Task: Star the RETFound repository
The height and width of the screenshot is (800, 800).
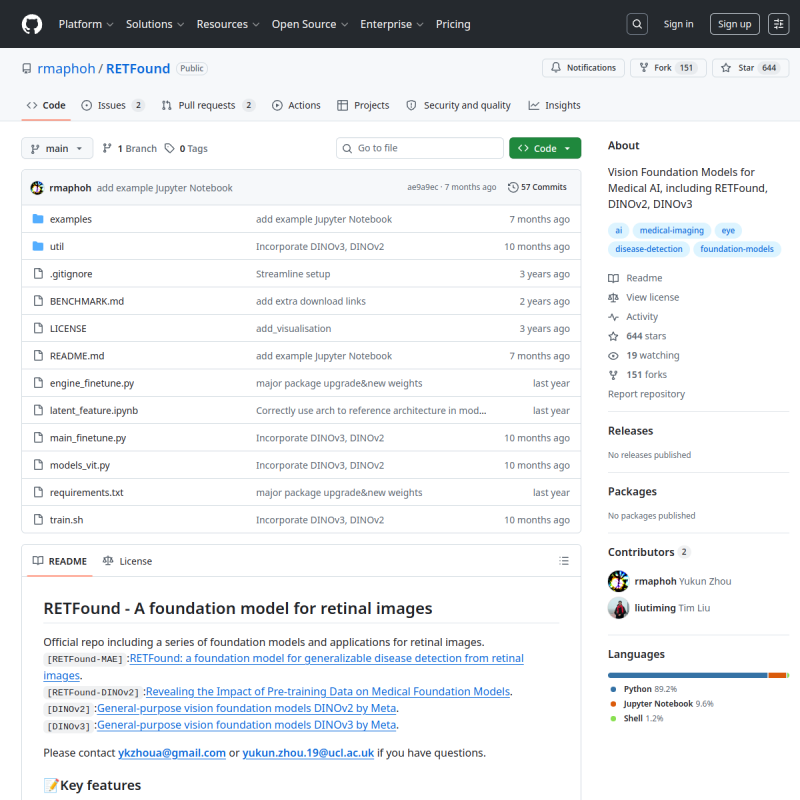Action: [x=751, y=68]
